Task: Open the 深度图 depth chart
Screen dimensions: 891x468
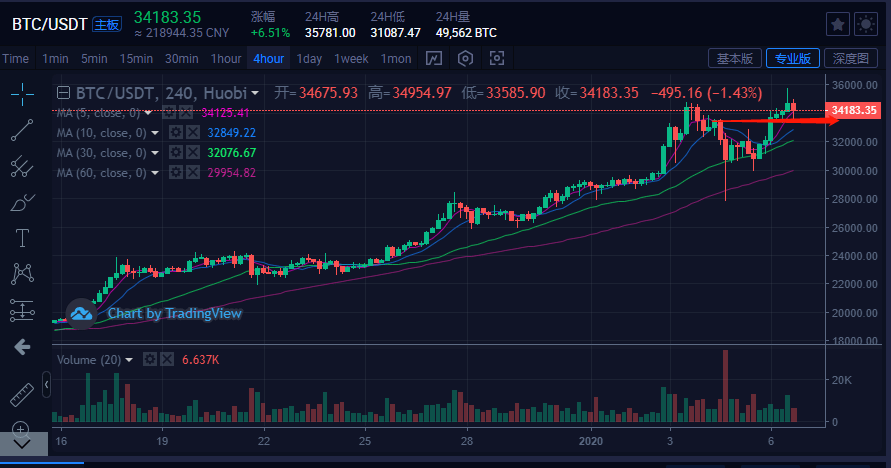Action: tap(851, 58)
